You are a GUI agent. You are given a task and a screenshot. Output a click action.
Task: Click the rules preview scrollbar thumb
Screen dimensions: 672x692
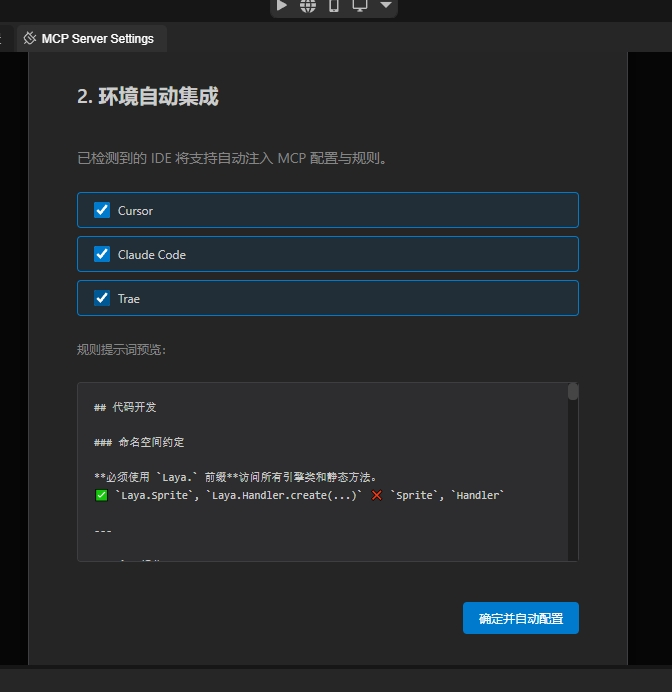[x=573, y=391]
